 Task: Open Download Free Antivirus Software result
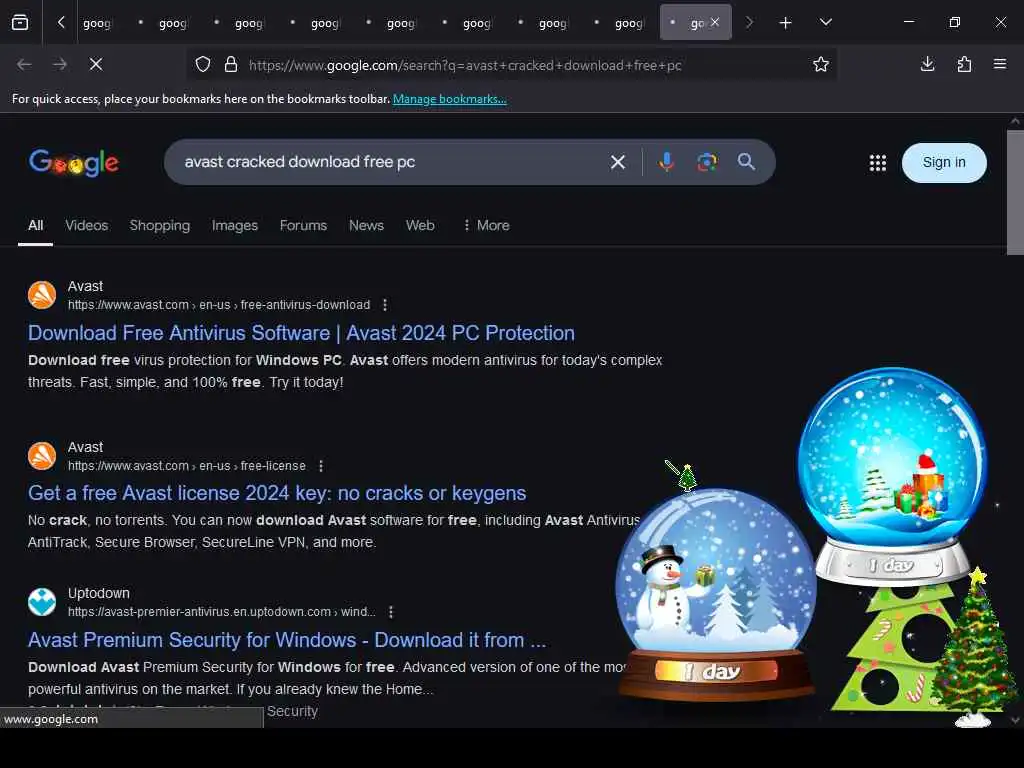(301, 333)
